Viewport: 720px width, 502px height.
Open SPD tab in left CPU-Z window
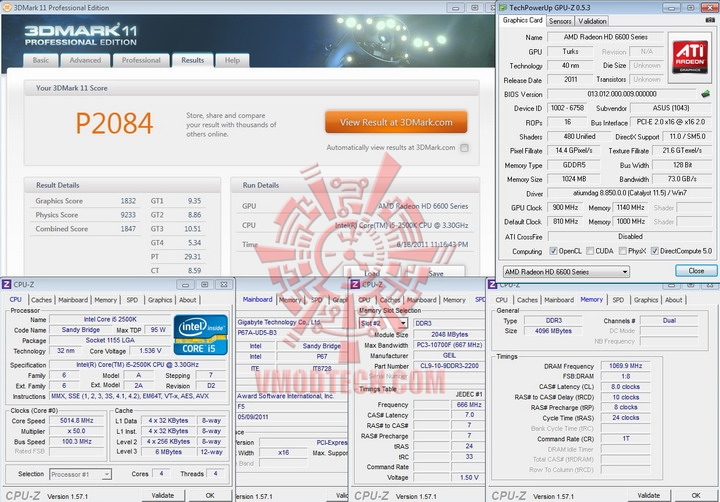coord(132,300)
